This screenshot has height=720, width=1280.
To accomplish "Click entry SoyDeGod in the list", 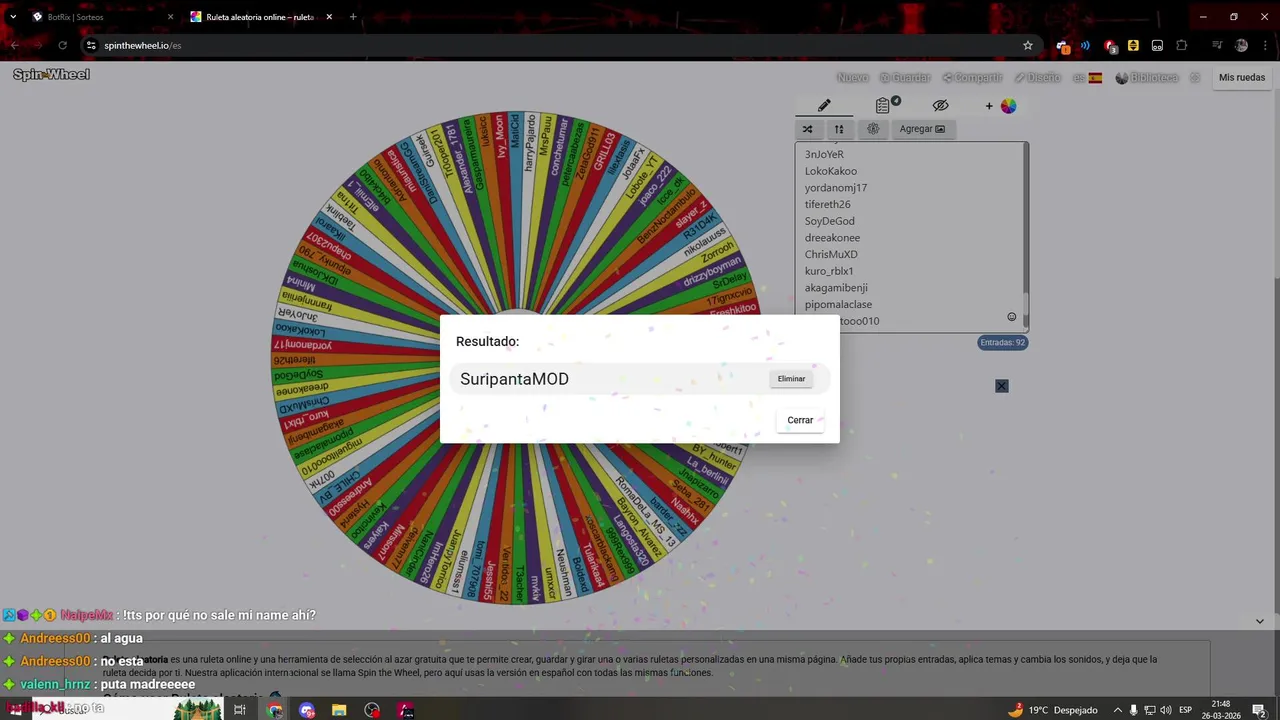I will pyautogui.click(x=830, y=221).
